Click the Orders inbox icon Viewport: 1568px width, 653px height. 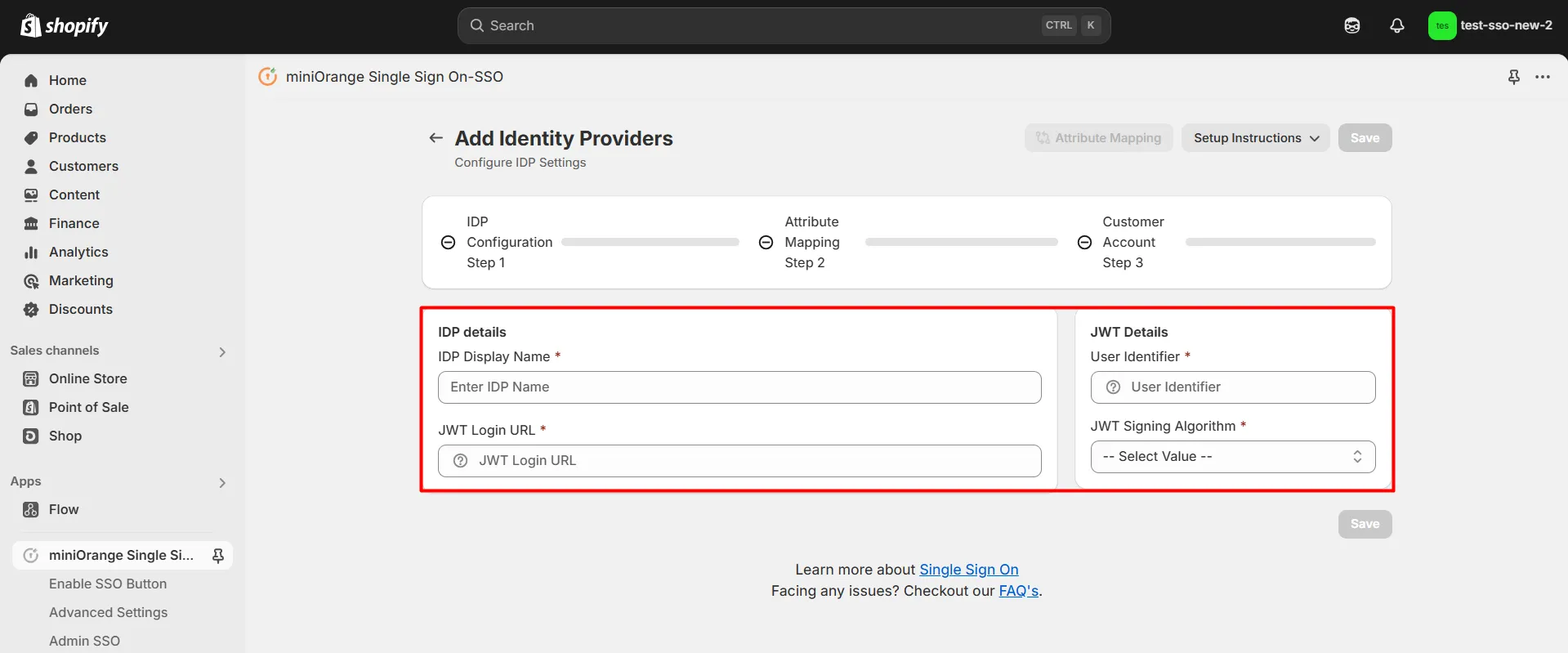(31, 109)
